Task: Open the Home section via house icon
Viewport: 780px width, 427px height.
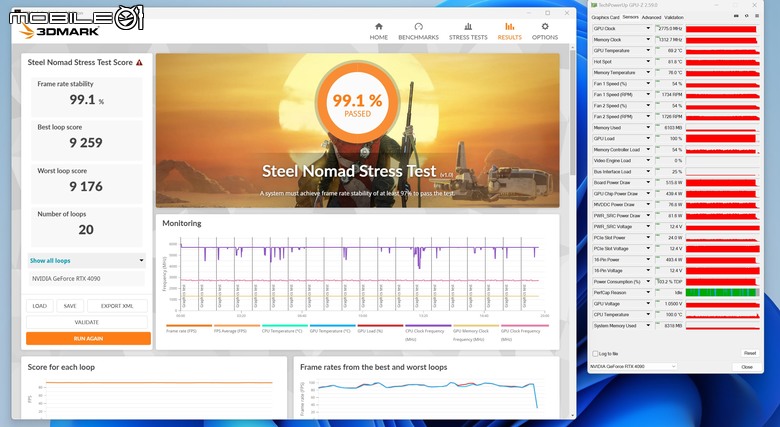Action: click(379, 26)
